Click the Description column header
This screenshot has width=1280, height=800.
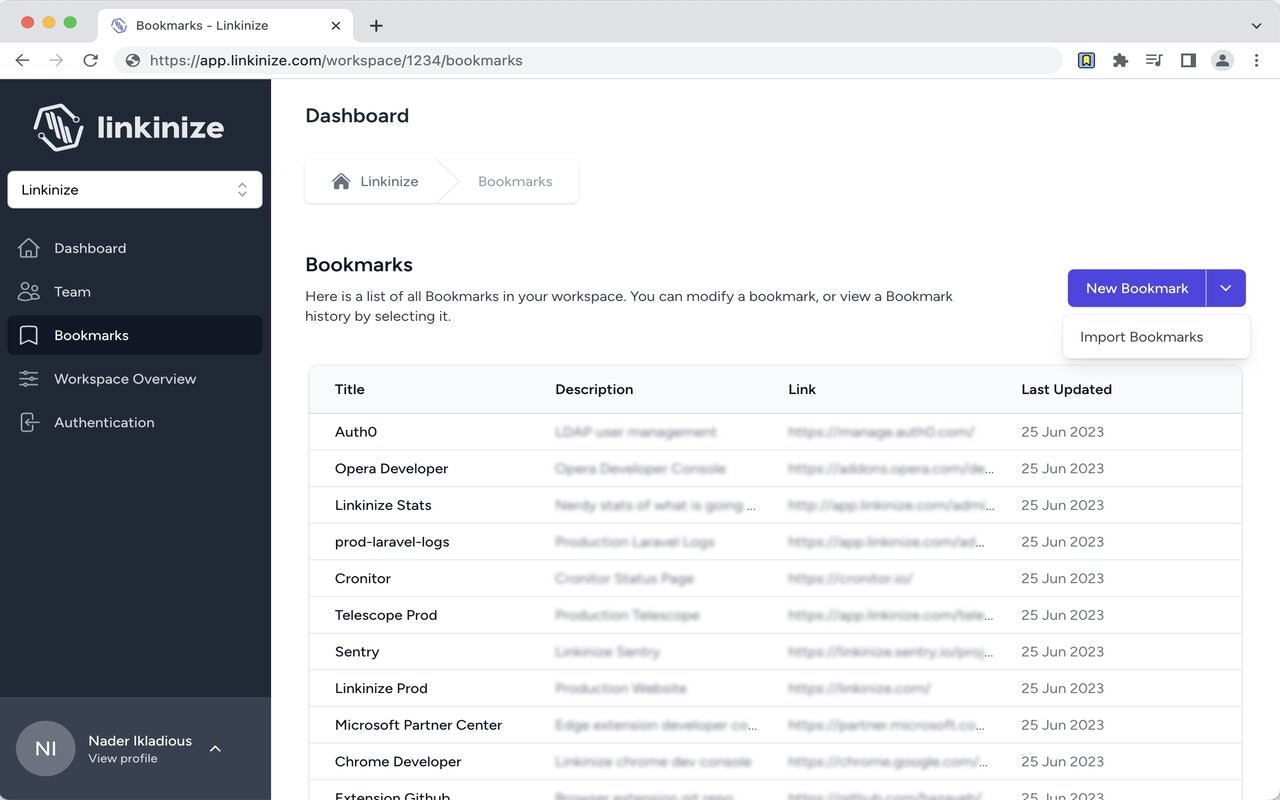click(x=594, y=389)
